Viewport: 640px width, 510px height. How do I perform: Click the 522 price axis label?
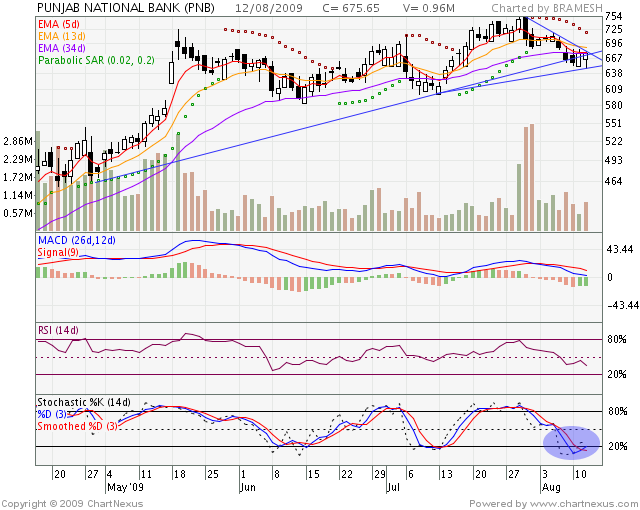pos(613,141)
